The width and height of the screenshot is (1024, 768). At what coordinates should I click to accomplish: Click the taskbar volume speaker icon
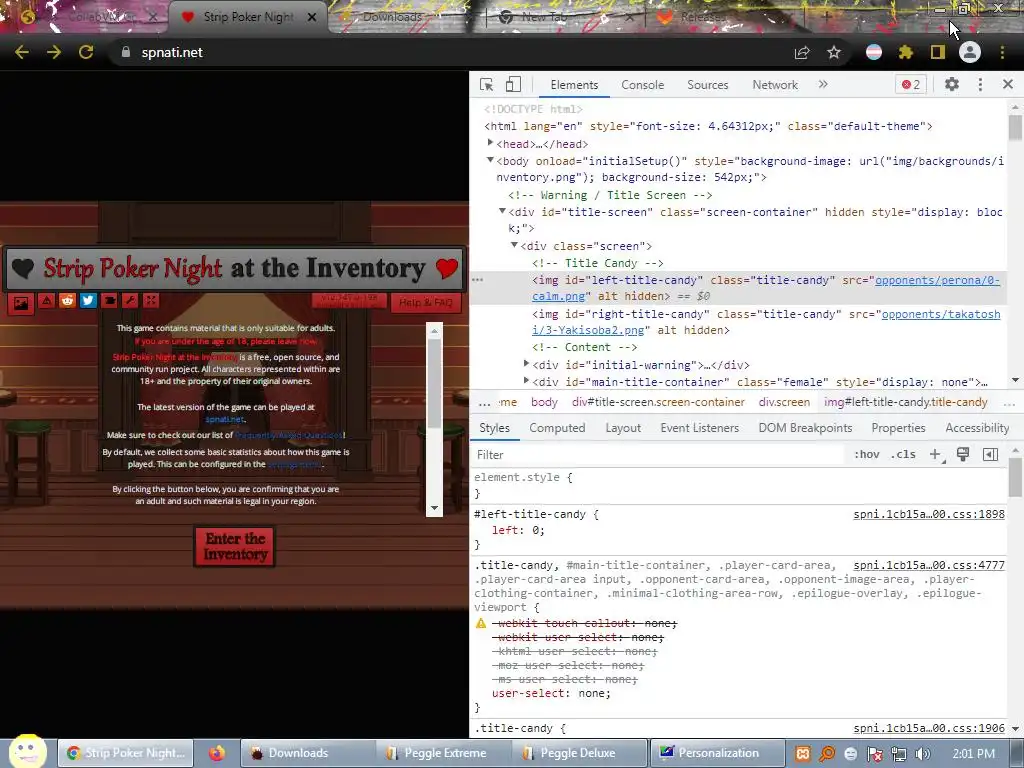[x=922, y=754]
